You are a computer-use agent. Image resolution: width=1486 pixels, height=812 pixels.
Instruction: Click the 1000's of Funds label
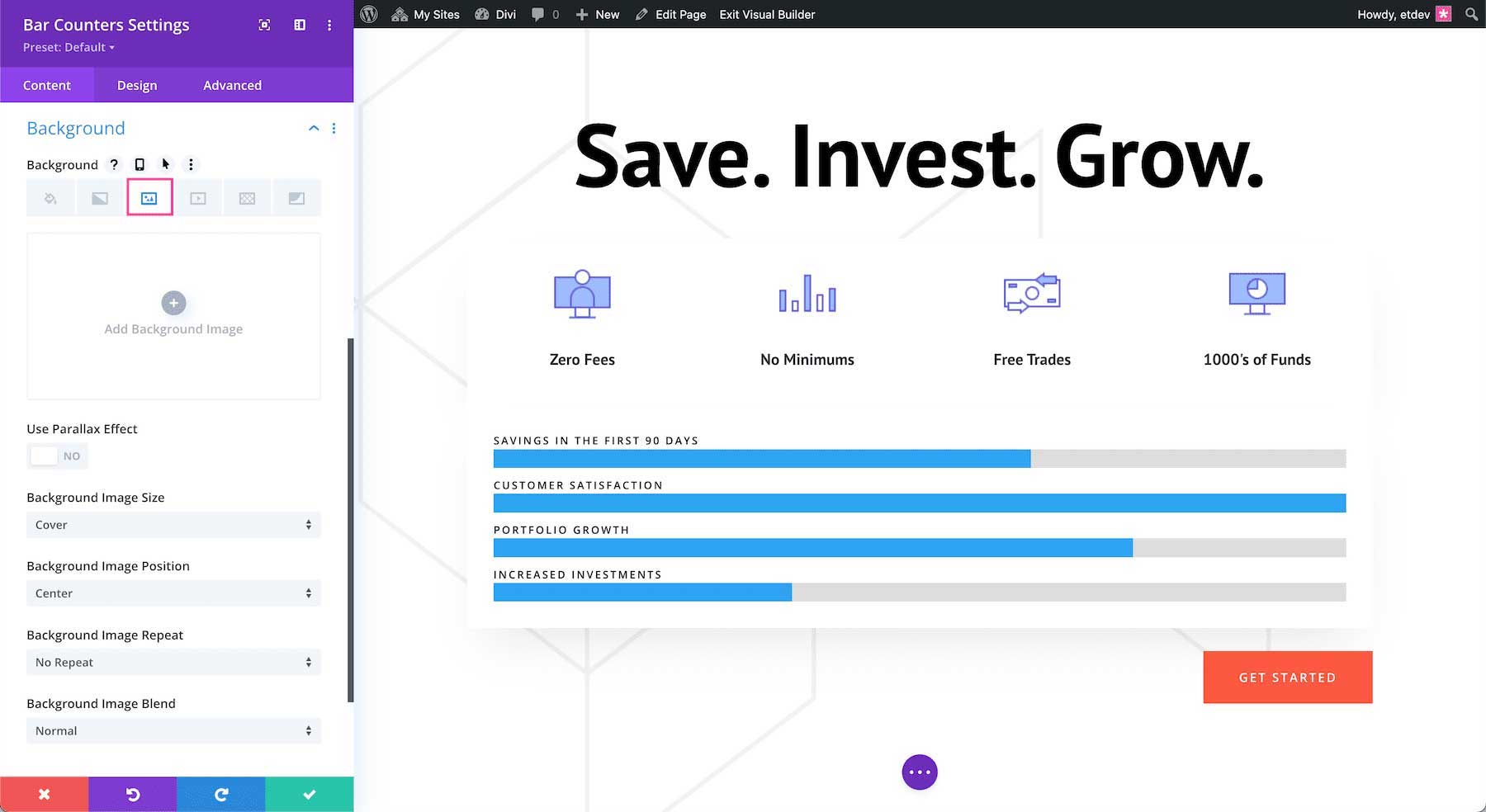pos(1257,360)
